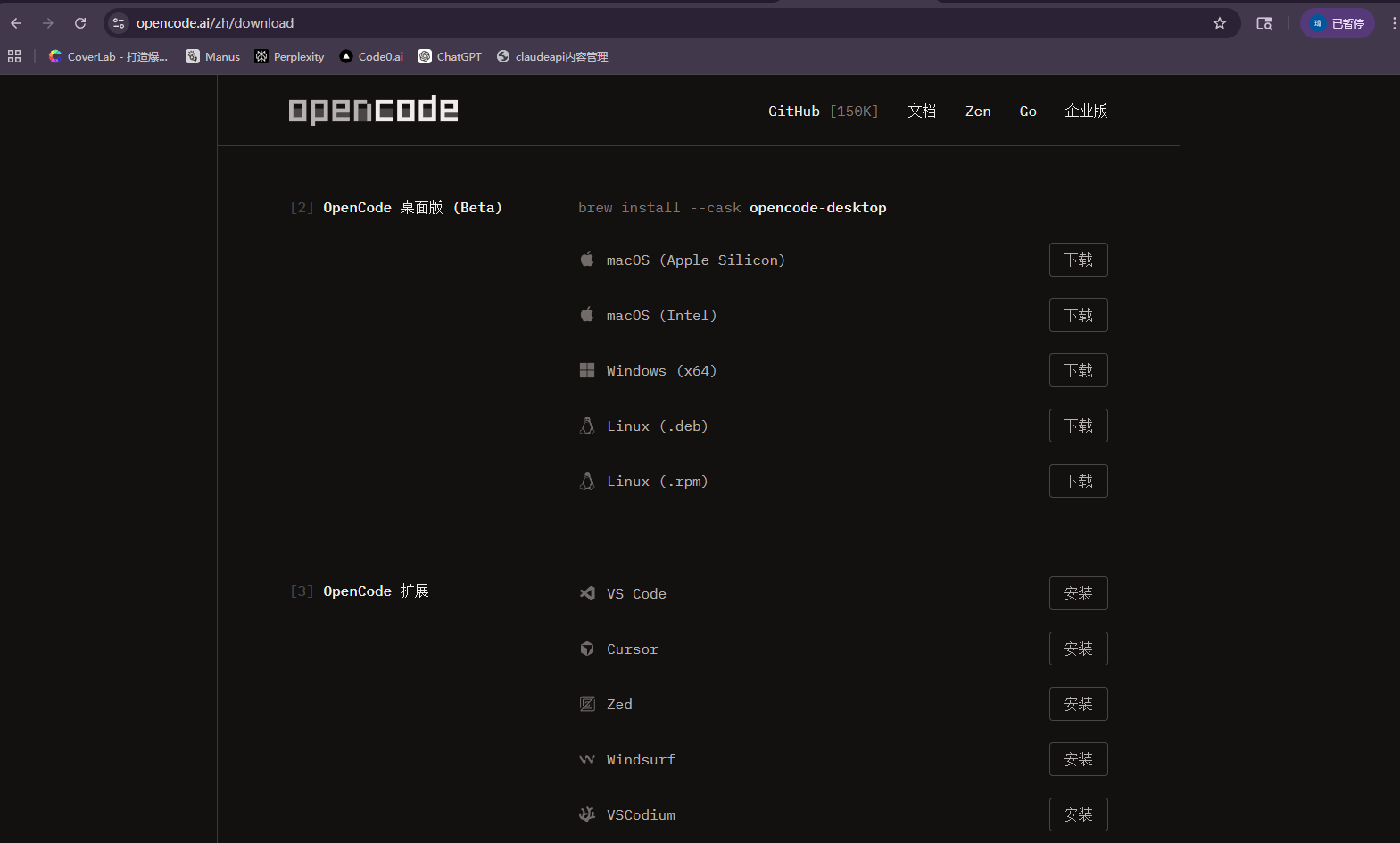Click the macOS (Apple Silicon) label
Screen dimensions: 1400x843
(x=696, y=260)
